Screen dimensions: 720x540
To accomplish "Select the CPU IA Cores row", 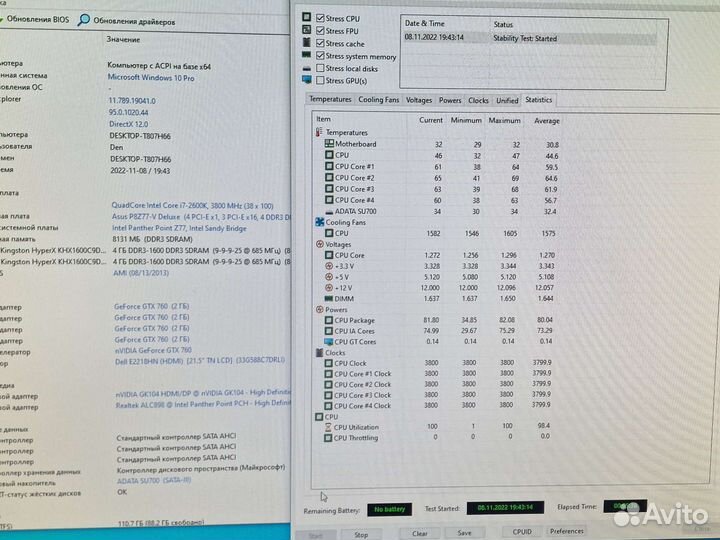I will pos(441,331).
